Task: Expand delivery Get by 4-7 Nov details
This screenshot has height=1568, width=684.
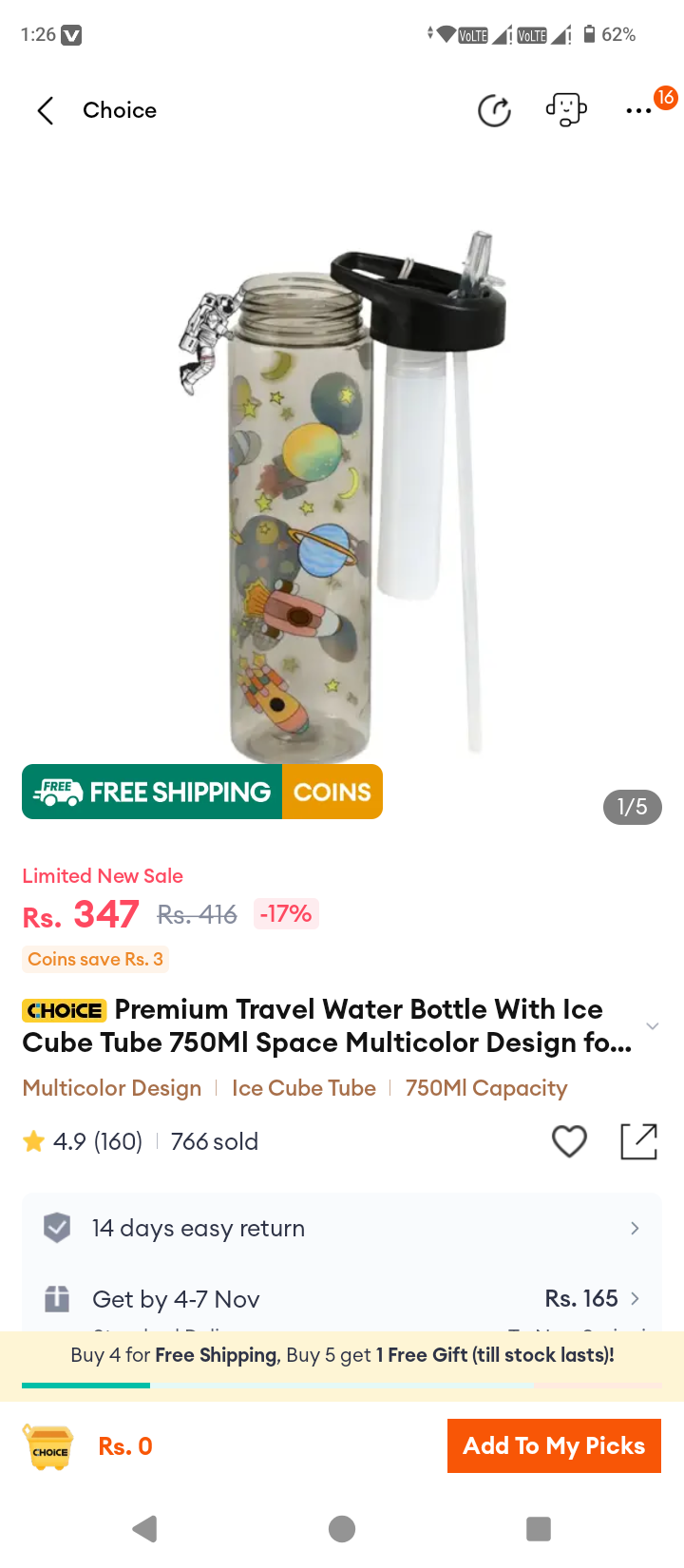Action: (x=342, y=1298)
